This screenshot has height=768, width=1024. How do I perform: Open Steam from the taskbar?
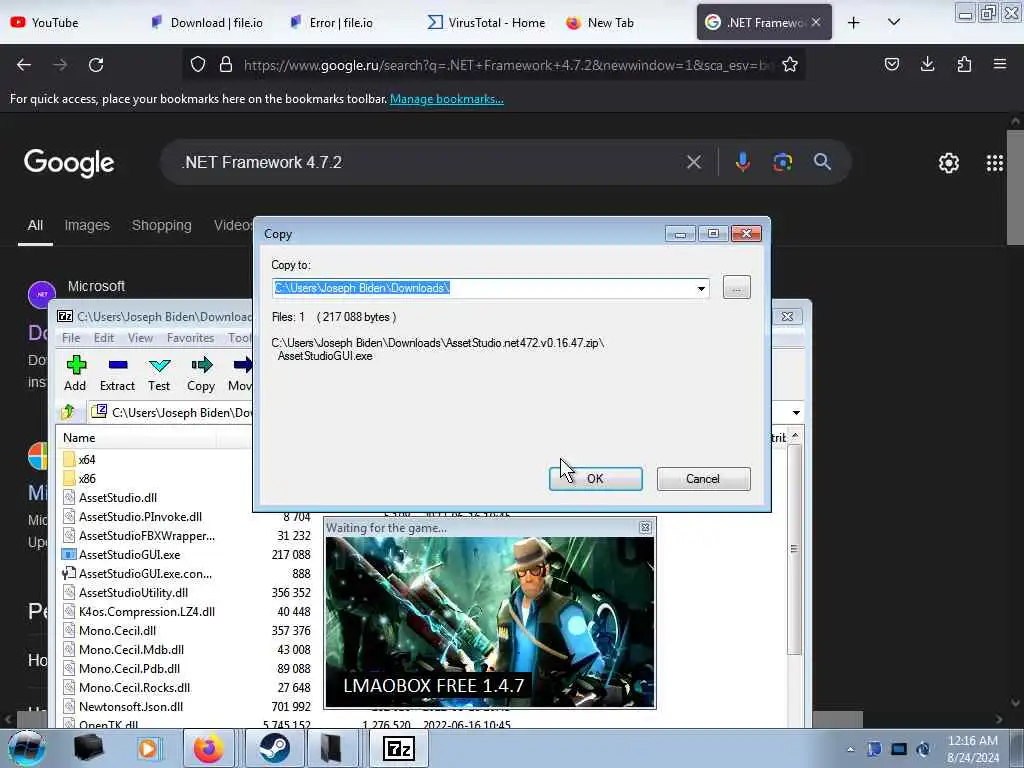[274, 748]
